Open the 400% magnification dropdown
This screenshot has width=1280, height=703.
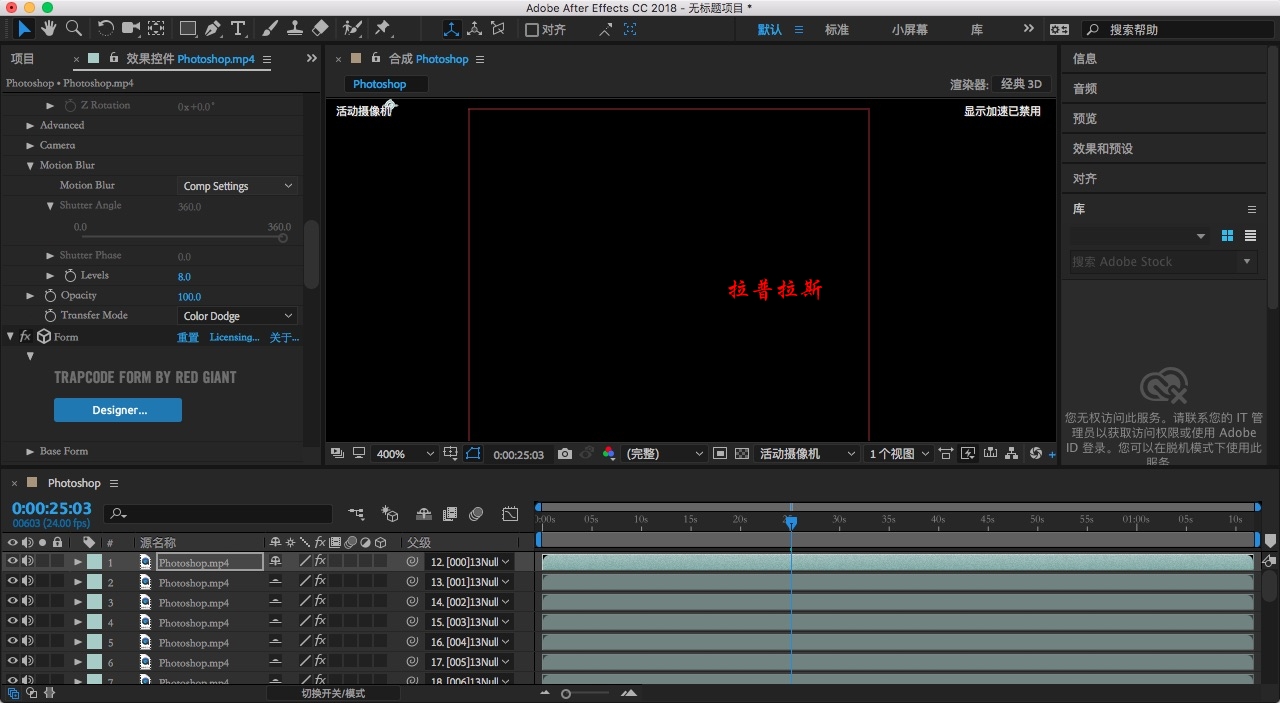tap(405, 454)
